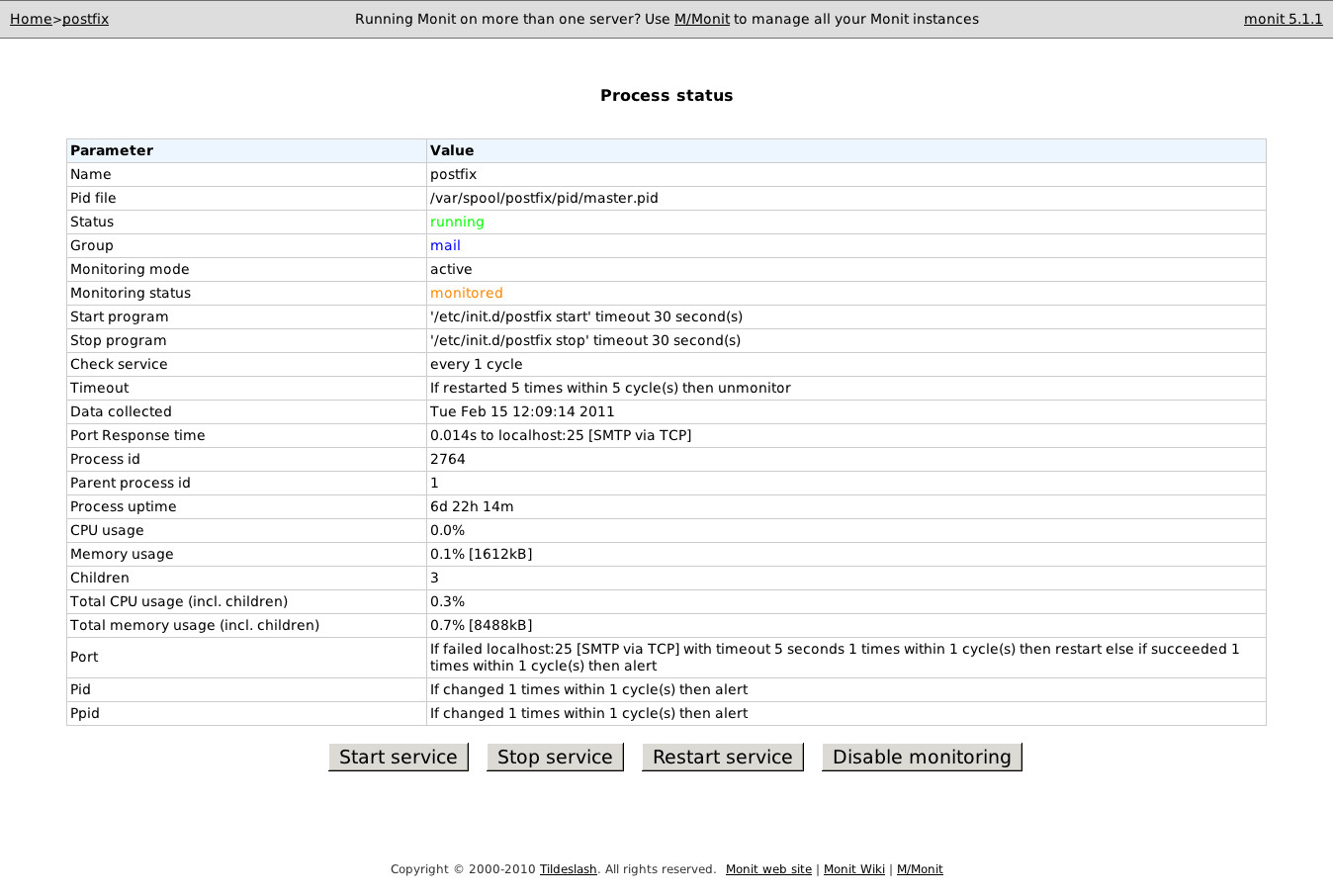
Task: Select the start program command value
Action: click(586, 316)
